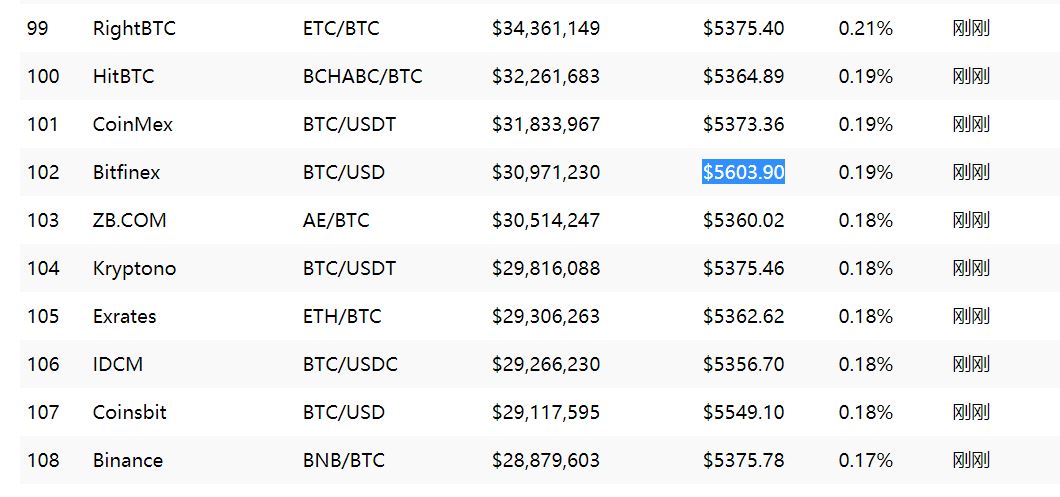
Task: Open the BCHABC/BTC trading pair
Action: pyautogui.click(x=362, y=76)
